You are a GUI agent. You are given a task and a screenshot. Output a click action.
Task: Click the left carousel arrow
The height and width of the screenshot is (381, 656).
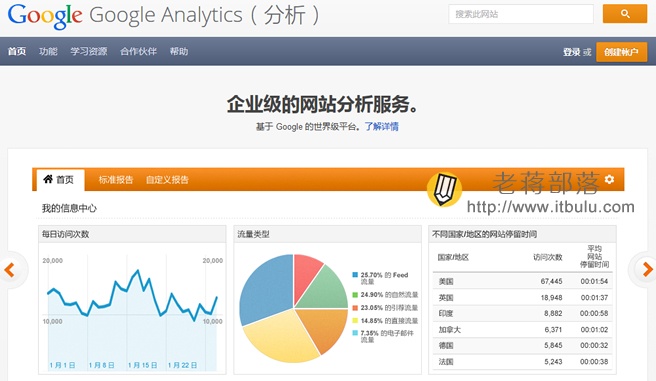(10, 269)
